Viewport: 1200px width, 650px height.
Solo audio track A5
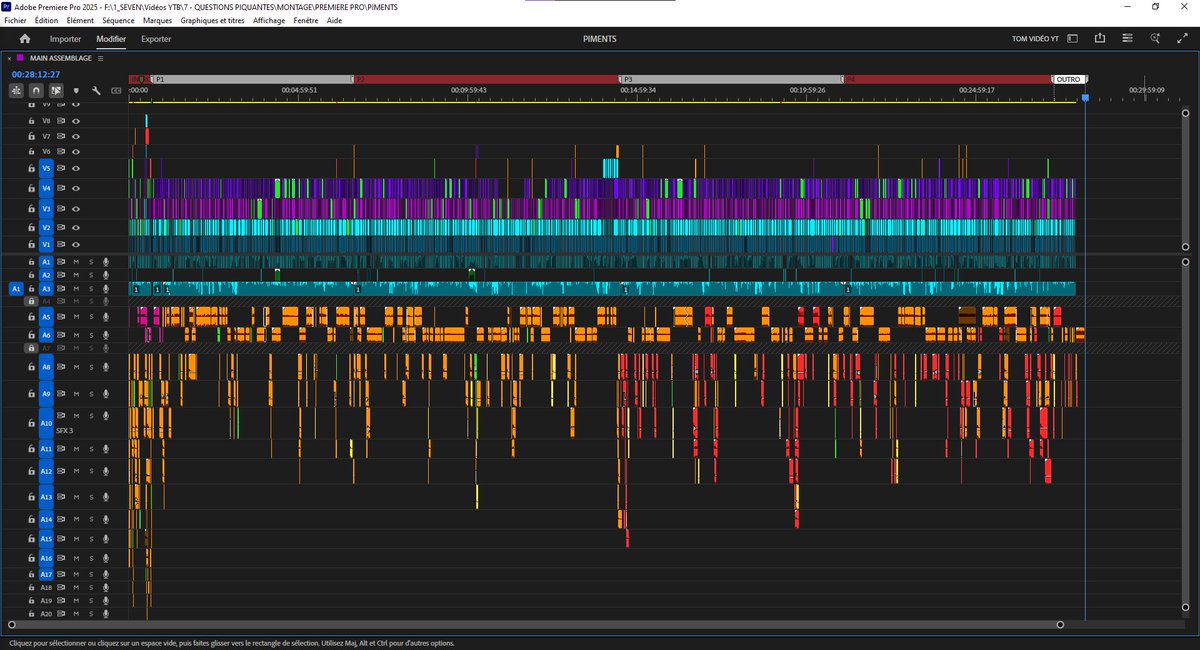(90, 316)
